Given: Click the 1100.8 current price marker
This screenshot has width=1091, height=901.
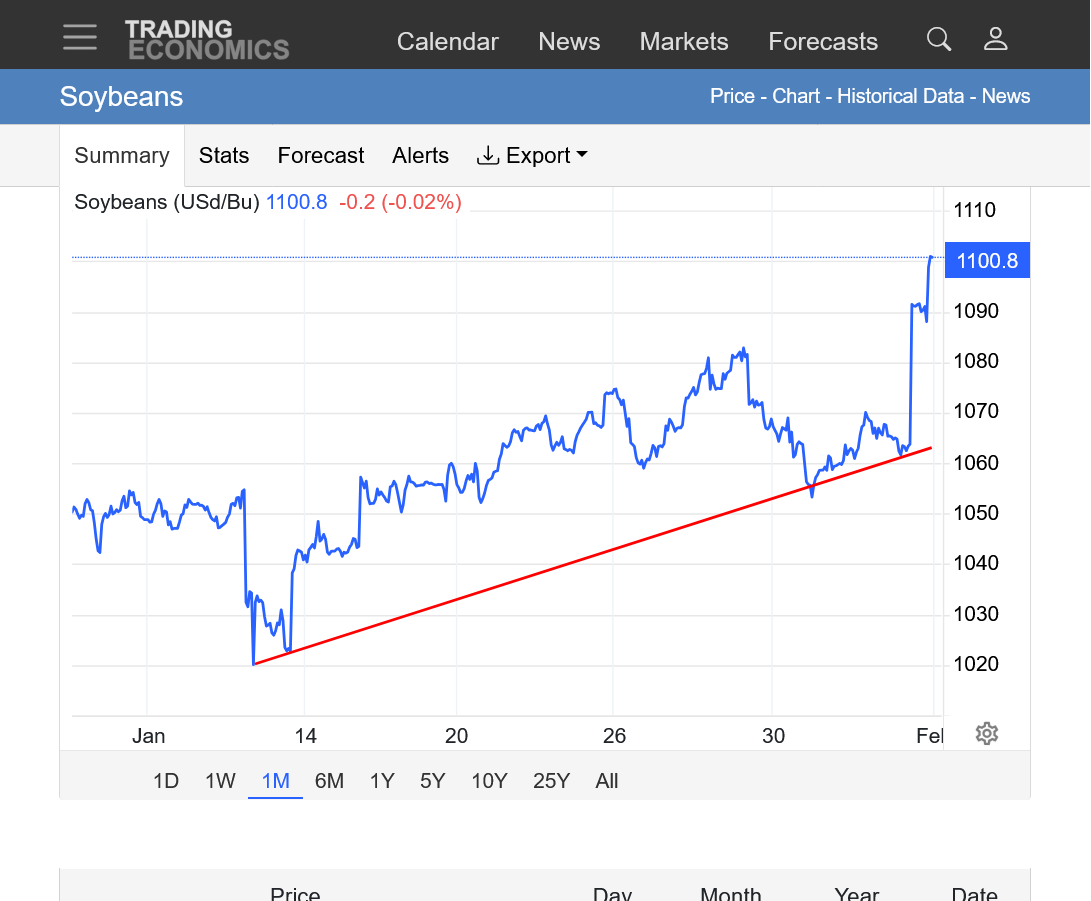Looking at the screenshot, I should click(987, 261).
